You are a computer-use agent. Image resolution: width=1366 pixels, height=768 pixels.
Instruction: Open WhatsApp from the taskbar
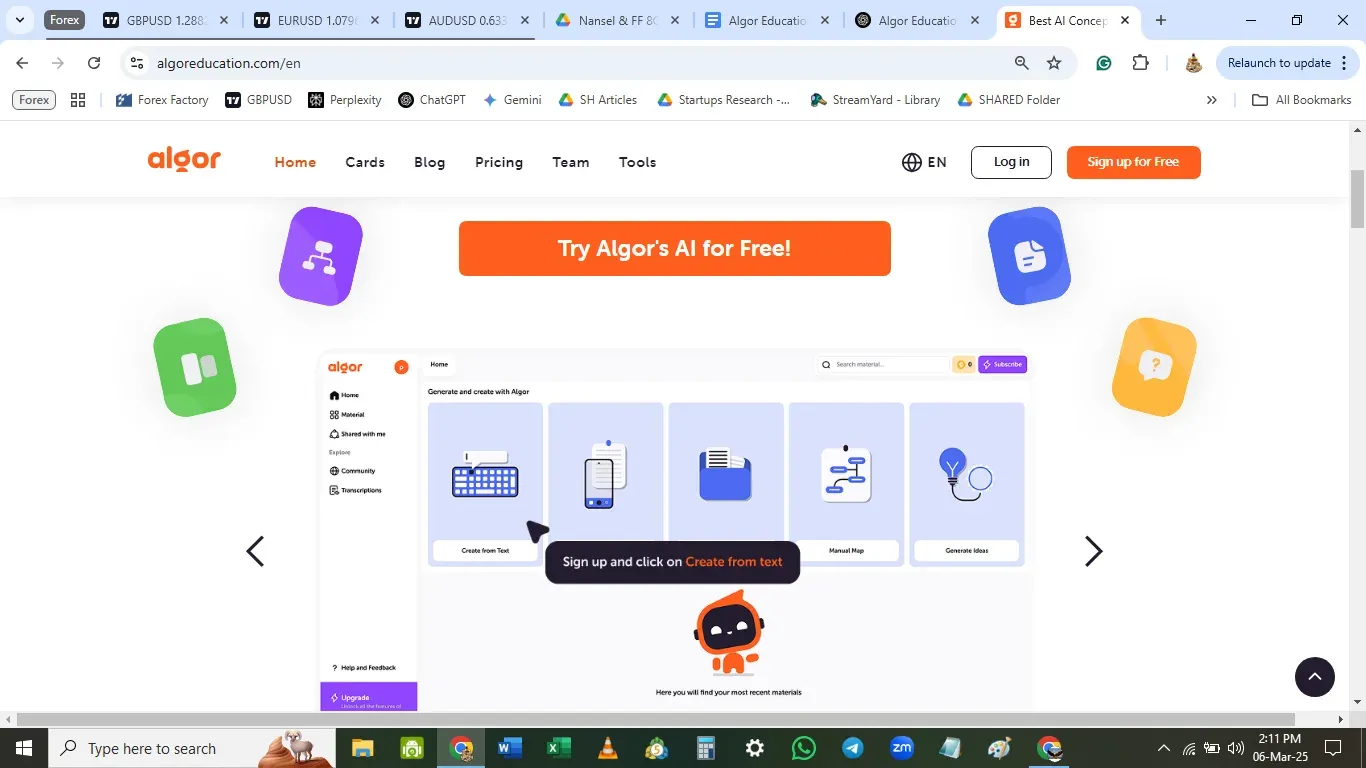804,748
